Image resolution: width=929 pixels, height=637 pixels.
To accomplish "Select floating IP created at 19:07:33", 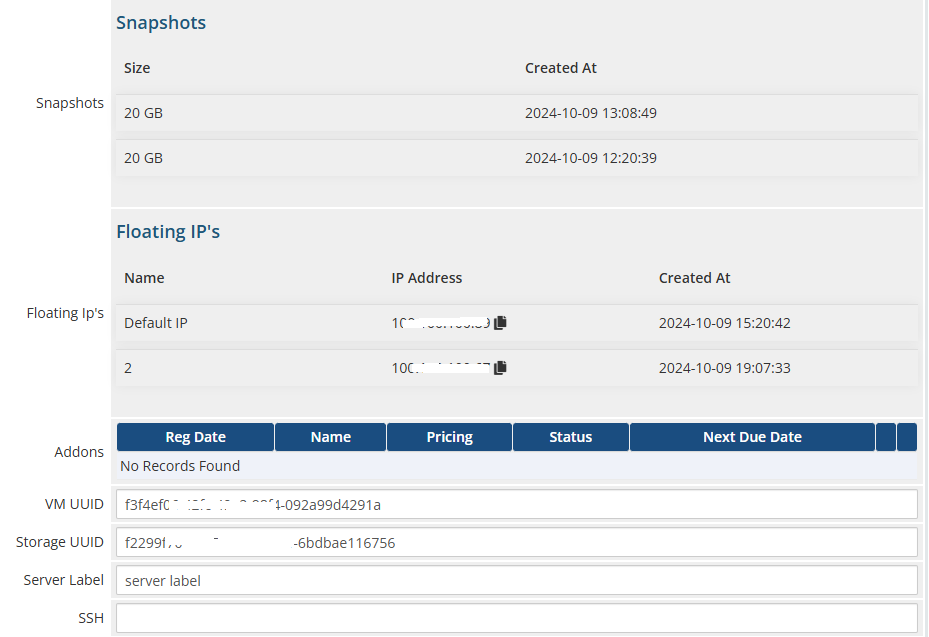I will point(724,368).
